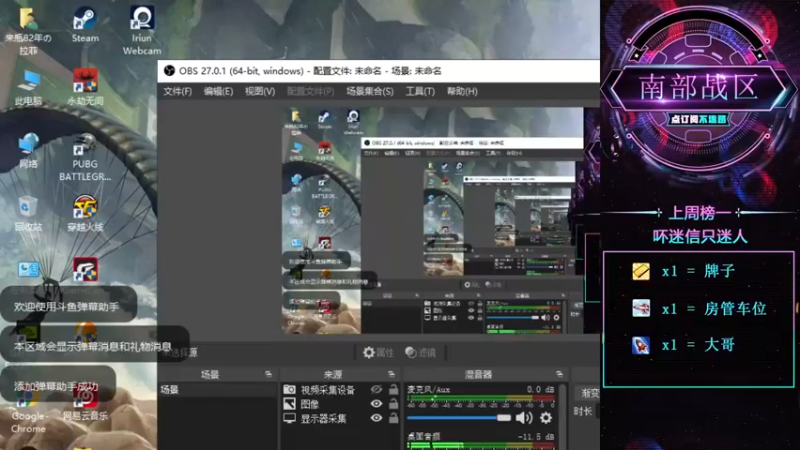Pop out the 来源 dock panel

tap(391, 374)
